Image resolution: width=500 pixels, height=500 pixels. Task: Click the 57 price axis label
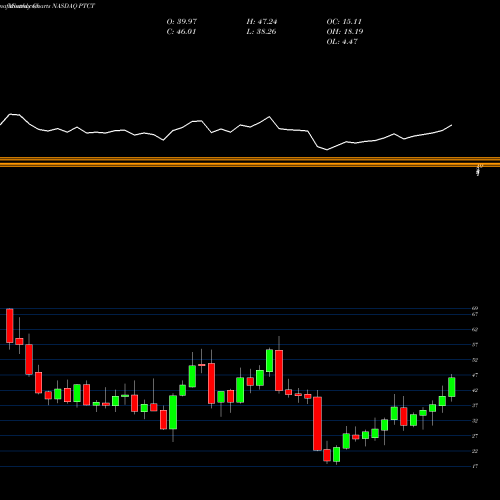pos(475,345)
